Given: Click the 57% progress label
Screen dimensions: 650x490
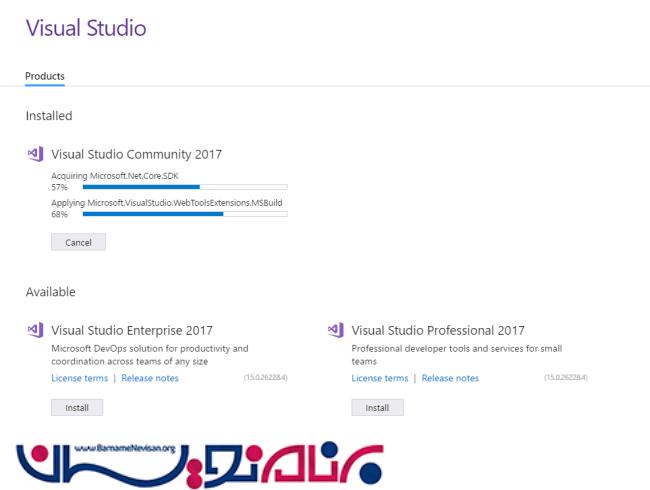Looking at the screenshot, I should (x=59, y=187).
